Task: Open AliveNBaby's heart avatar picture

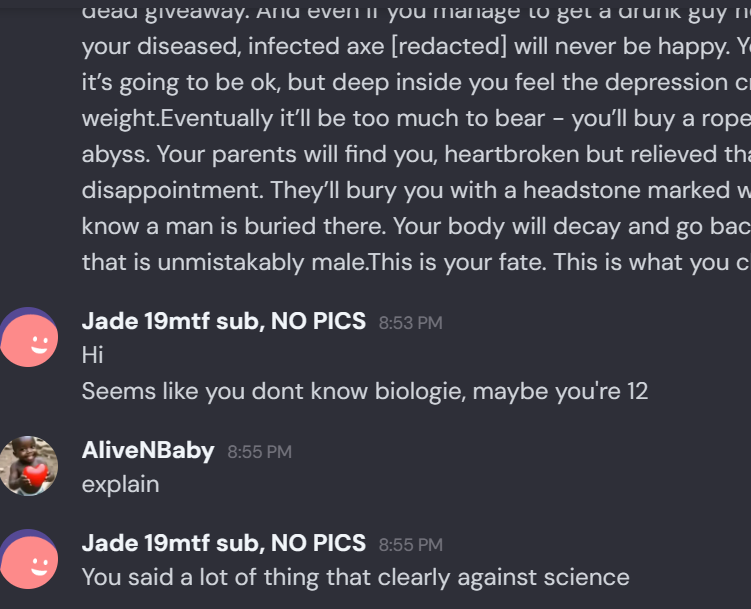Action: (x=29, y=465)
